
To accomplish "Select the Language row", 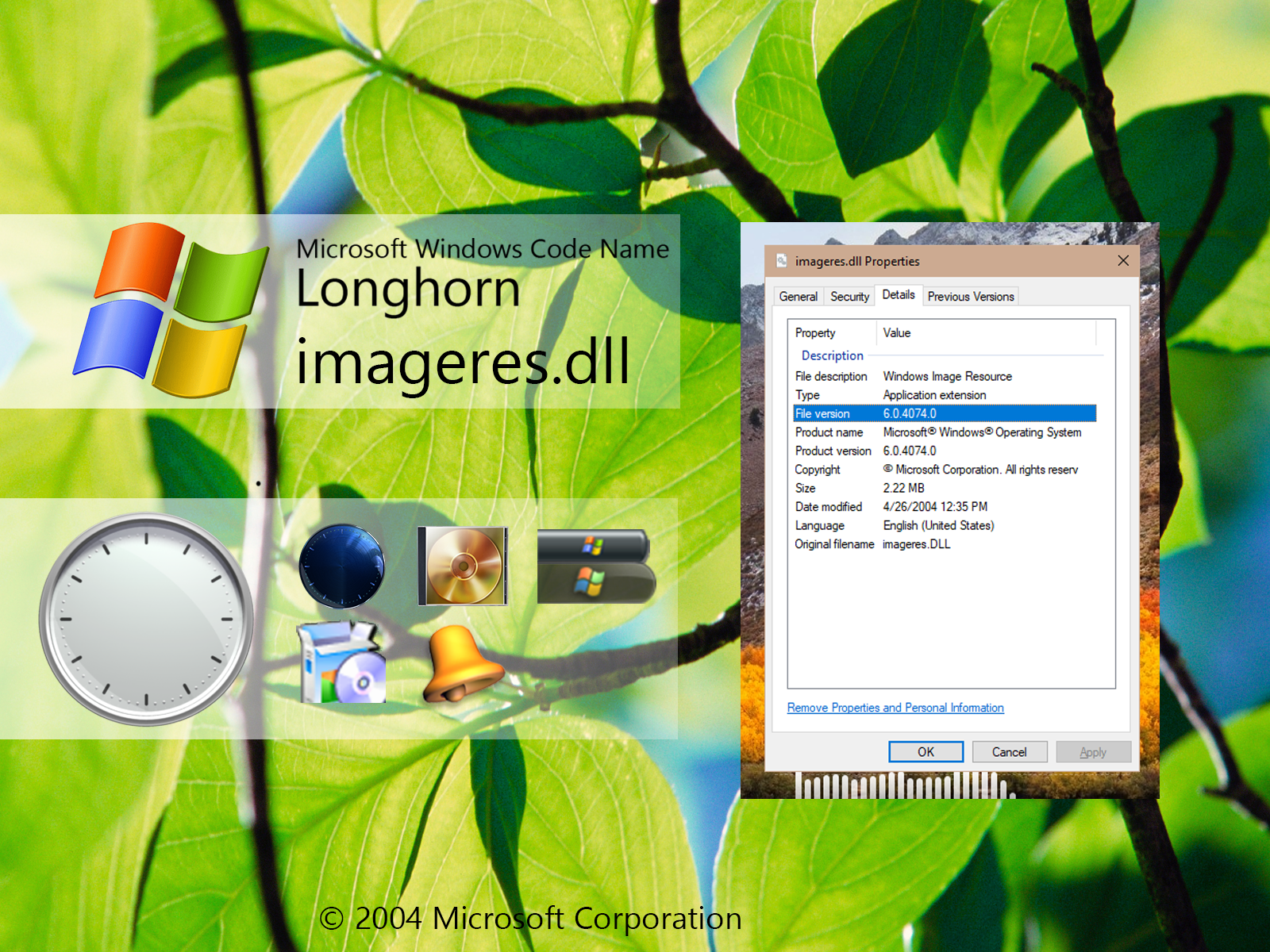I will [945, 525].
